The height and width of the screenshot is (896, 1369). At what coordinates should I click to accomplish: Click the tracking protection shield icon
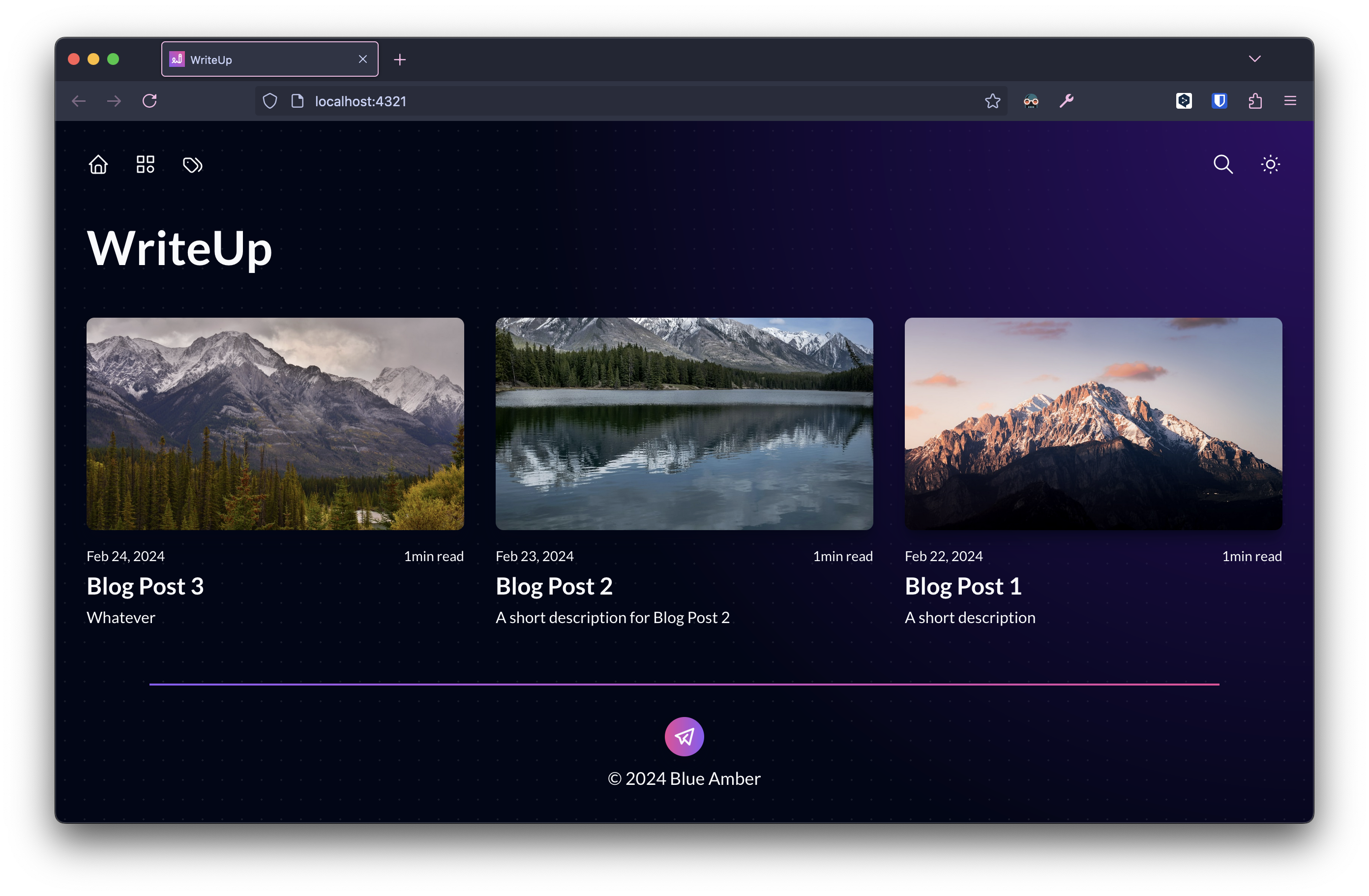[x=270, y=101]
